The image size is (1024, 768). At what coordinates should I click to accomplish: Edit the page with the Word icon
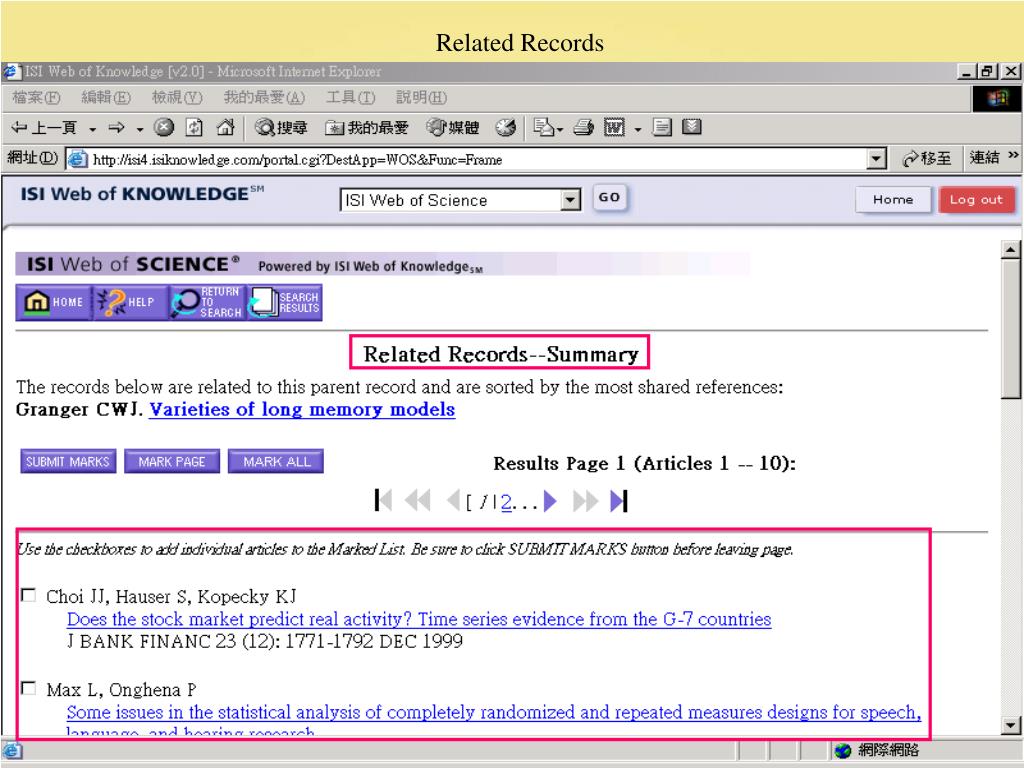(614, 127)
